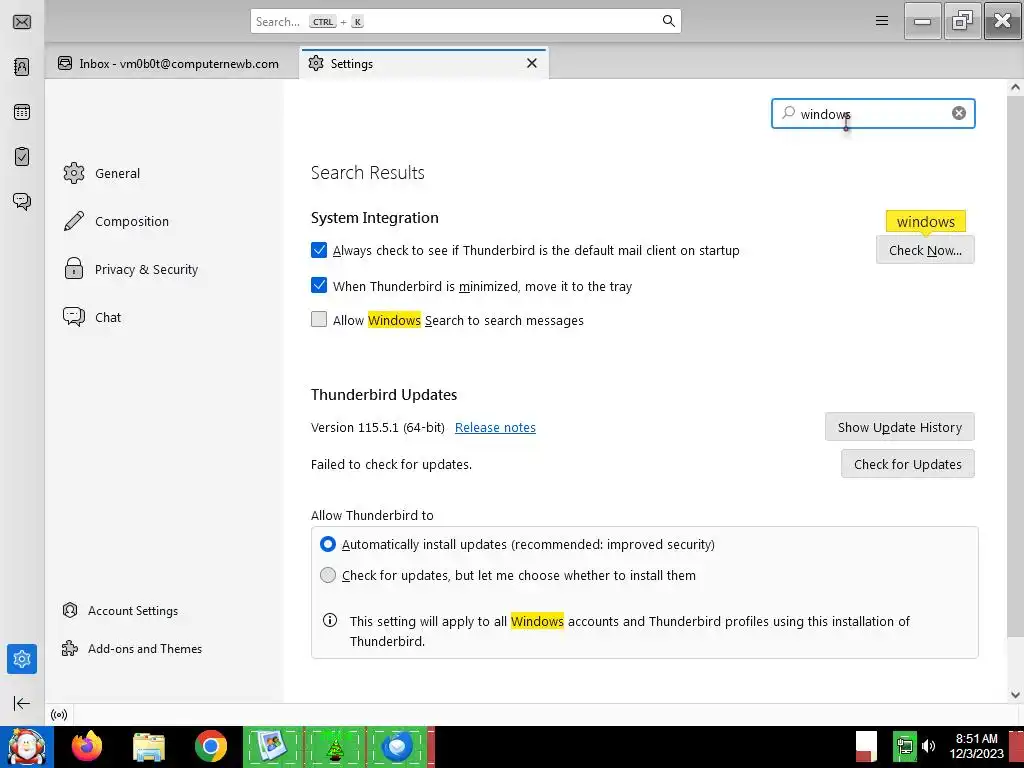Open Account Settings
The width and height of the screenshot is (1024, 768).
pyautogui.click(x=120, y=611)
